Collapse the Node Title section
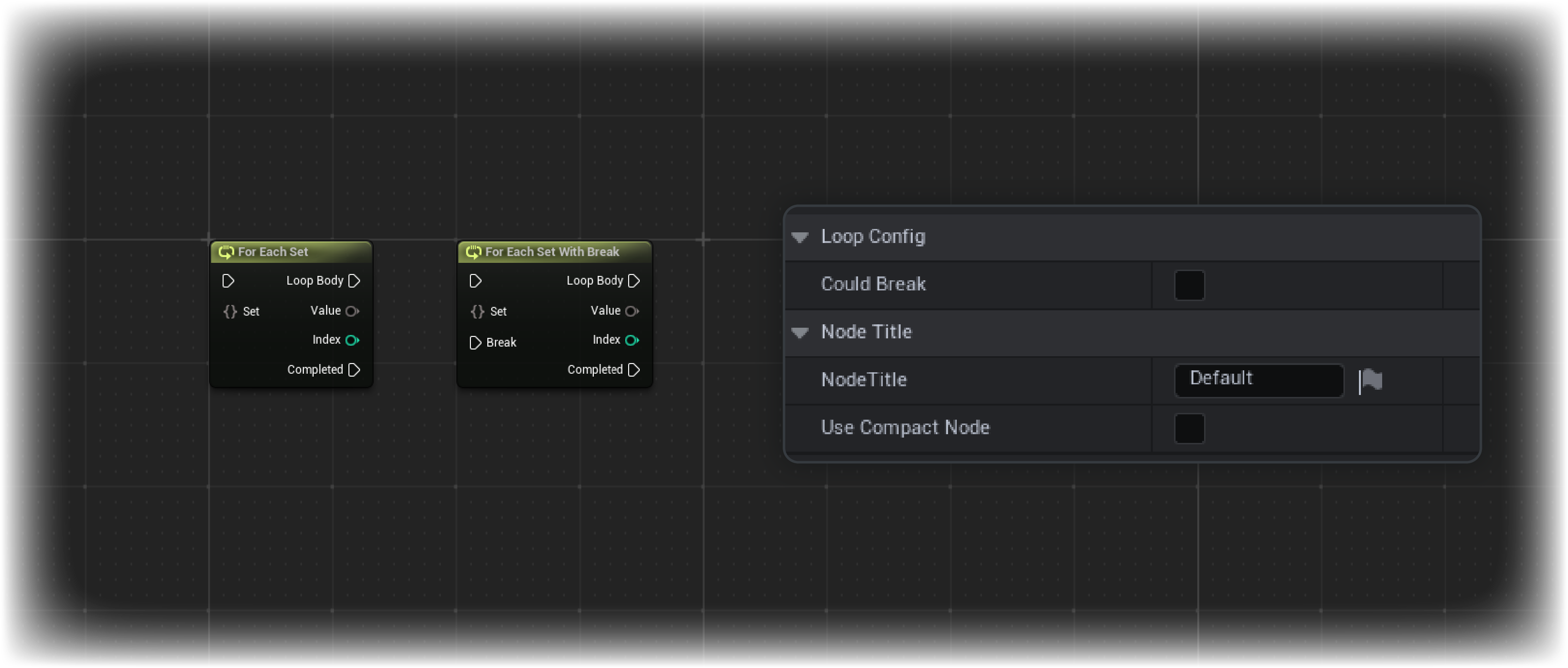The width and height of the screenshot is (1568, 668). tap(800, 333)
